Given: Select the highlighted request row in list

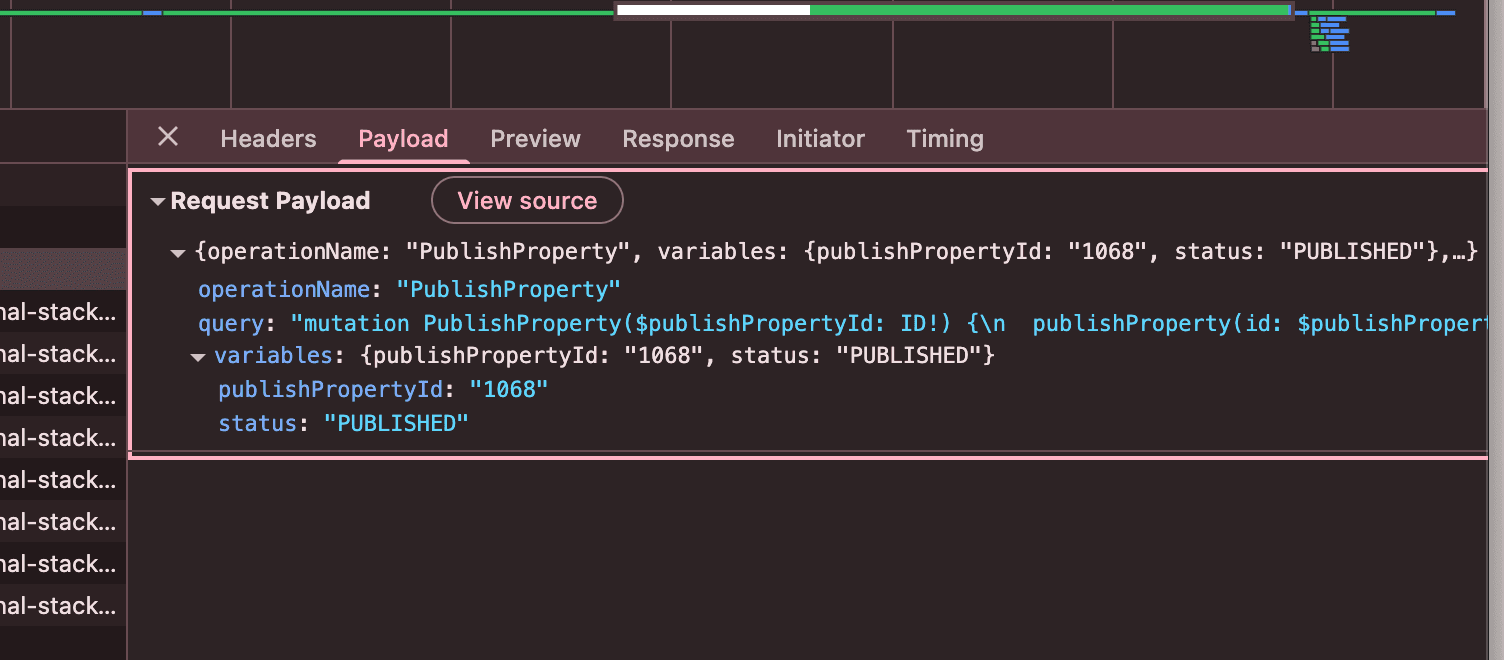Looking at the screenshot, I should [x=63, y=270].
